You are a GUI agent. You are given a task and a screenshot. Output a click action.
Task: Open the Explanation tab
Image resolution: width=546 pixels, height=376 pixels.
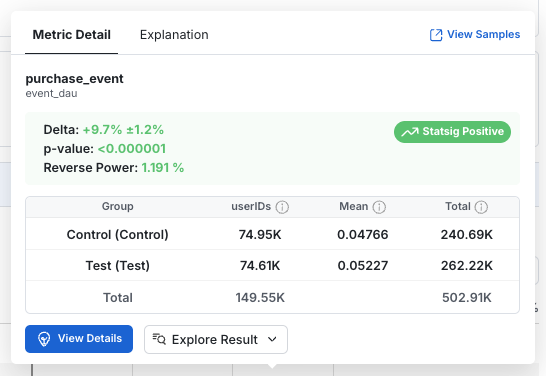click(174, 35)
